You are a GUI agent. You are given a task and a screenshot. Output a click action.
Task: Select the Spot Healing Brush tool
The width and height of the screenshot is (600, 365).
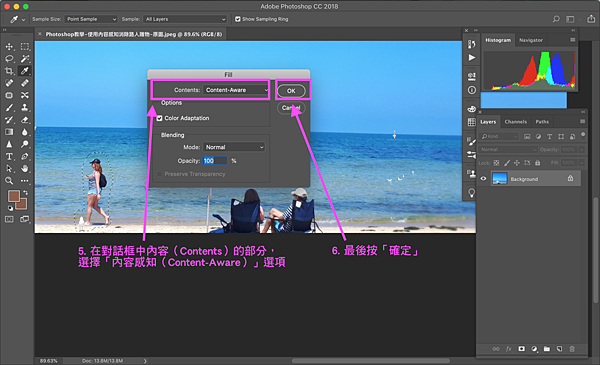[x=9, y=83]
